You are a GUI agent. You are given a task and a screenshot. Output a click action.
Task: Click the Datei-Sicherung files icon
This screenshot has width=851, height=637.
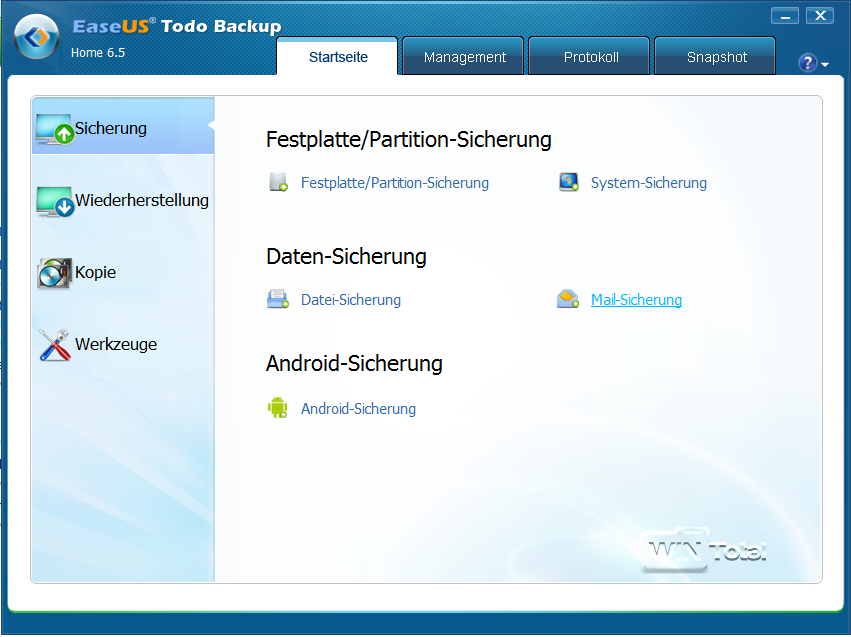278,299
